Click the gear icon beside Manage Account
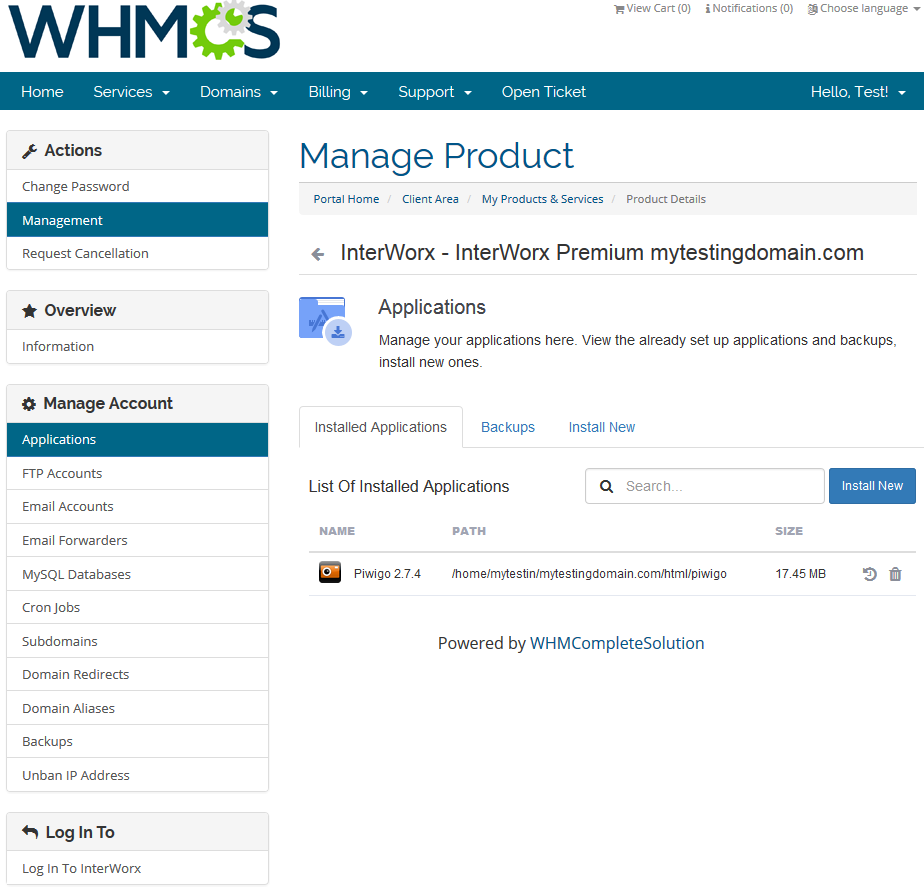This screenshot has height=890, width=924. click(29, 404)
